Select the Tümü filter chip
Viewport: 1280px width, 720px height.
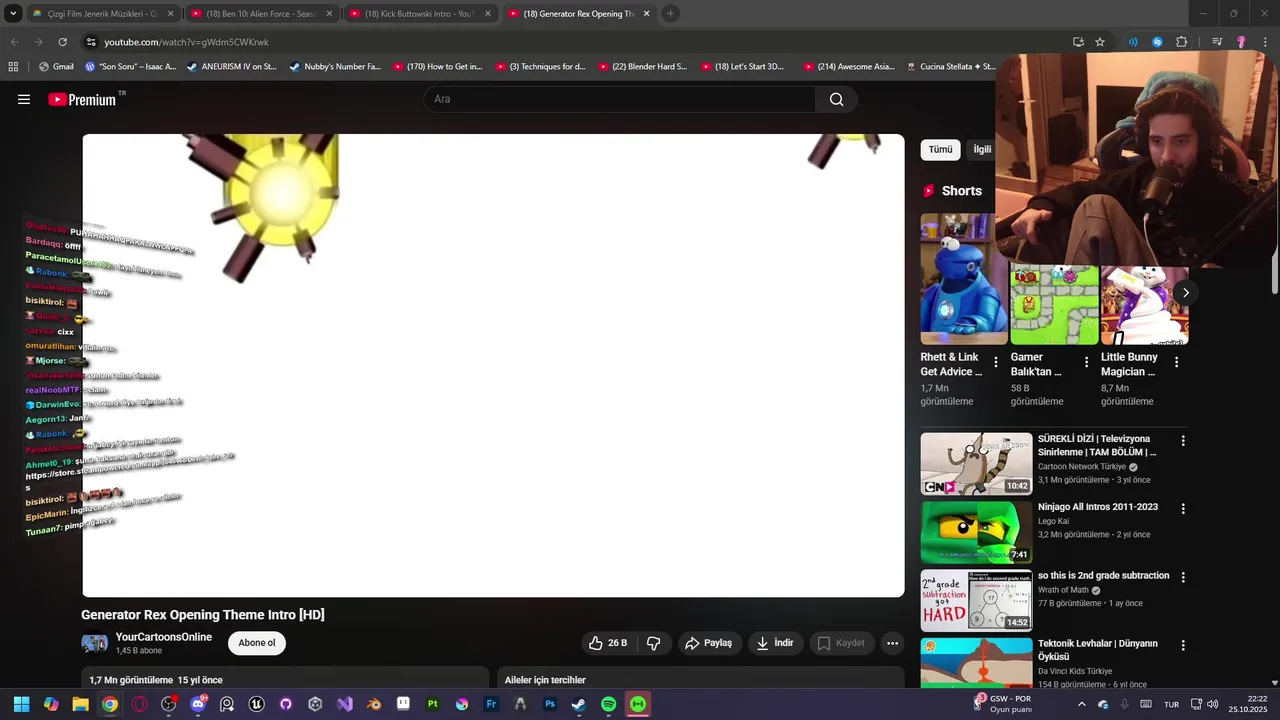tap(941, 150)
